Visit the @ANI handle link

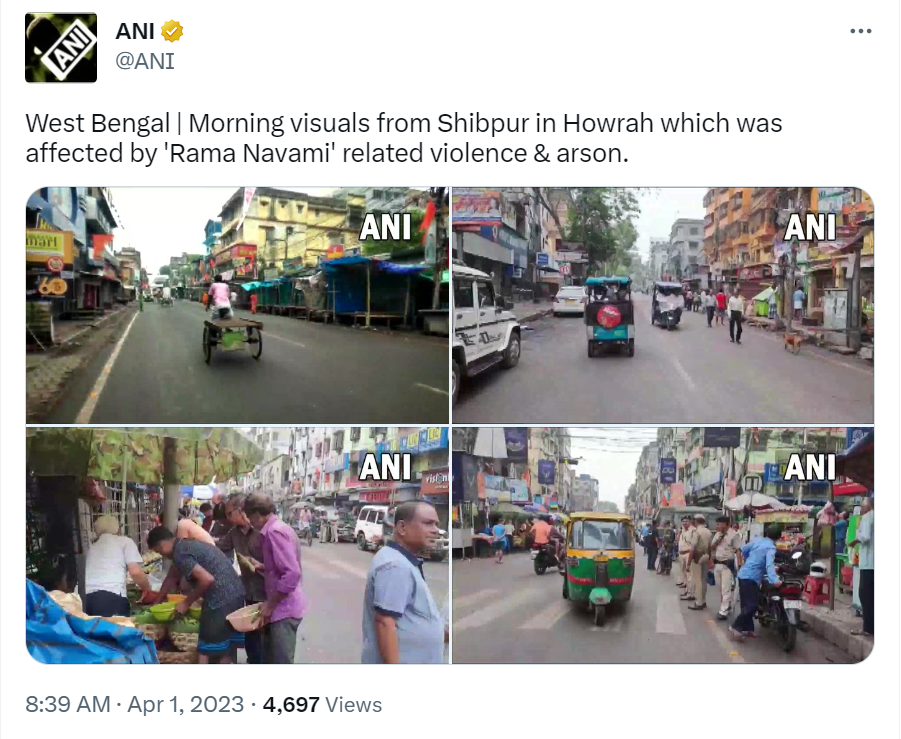(145, 61)
